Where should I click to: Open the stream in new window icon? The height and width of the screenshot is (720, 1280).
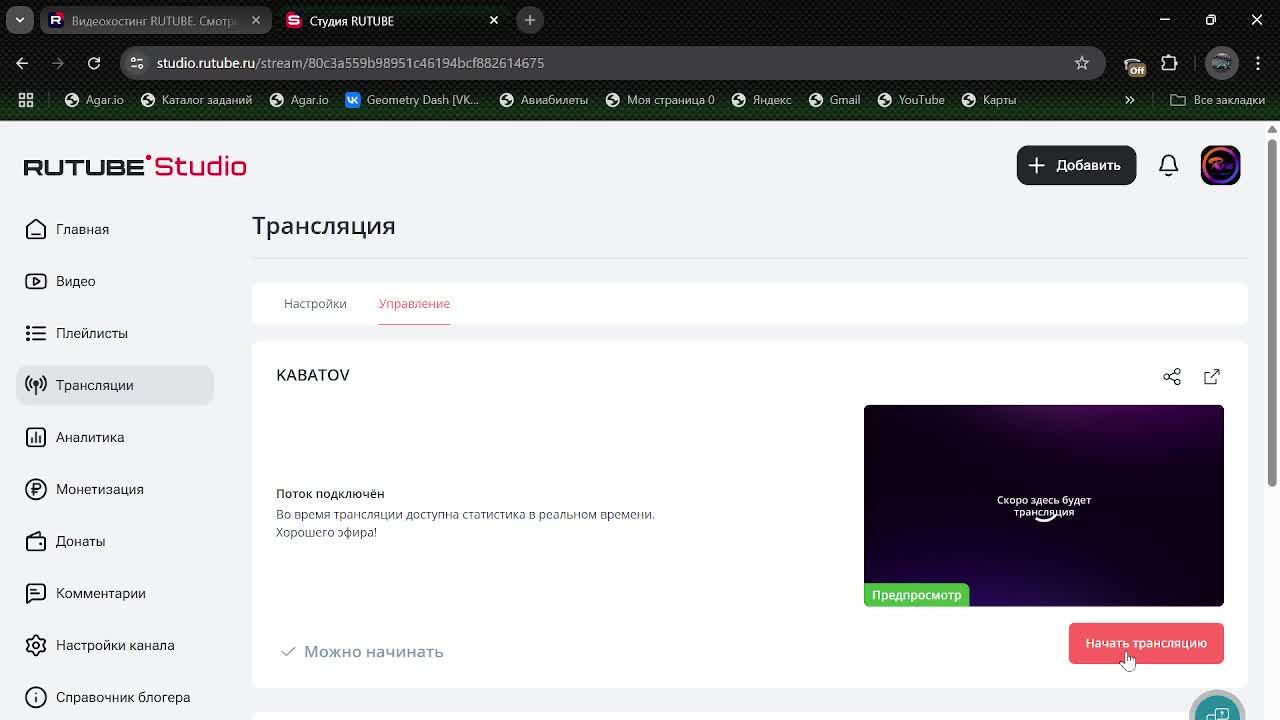click(x=1212, y=376)
